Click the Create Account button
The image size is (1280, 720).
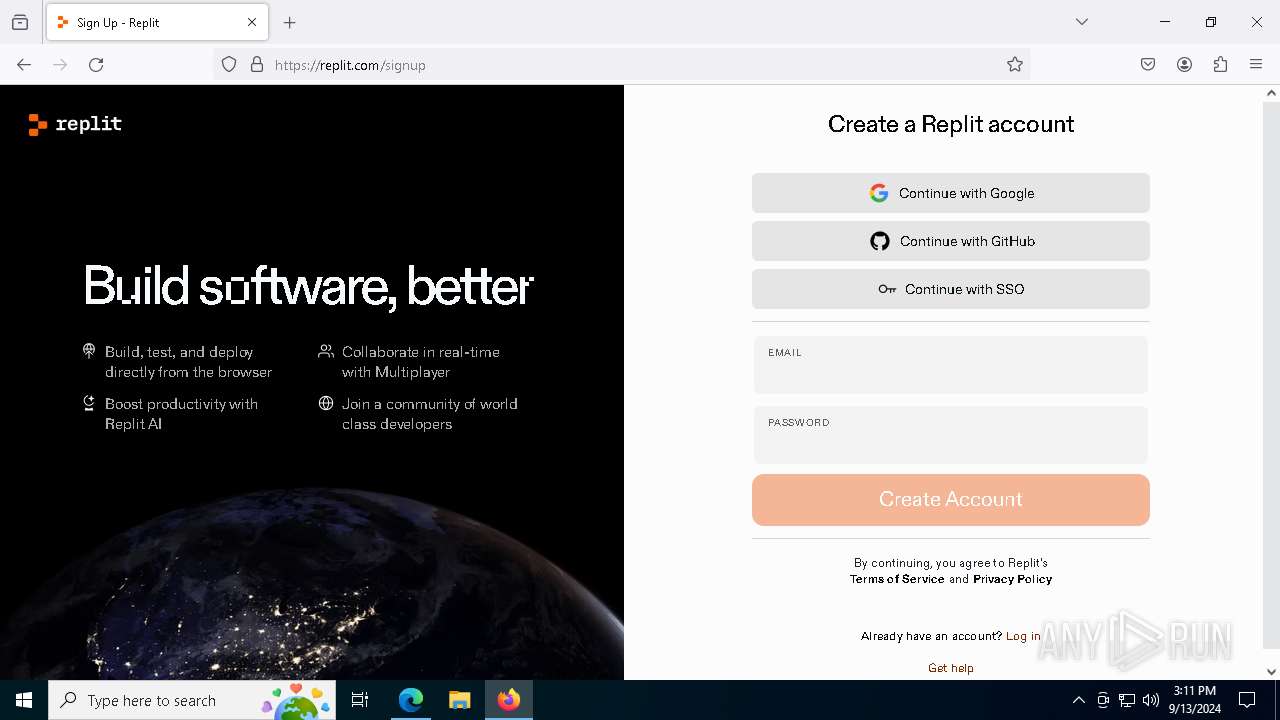click(951, 500)
